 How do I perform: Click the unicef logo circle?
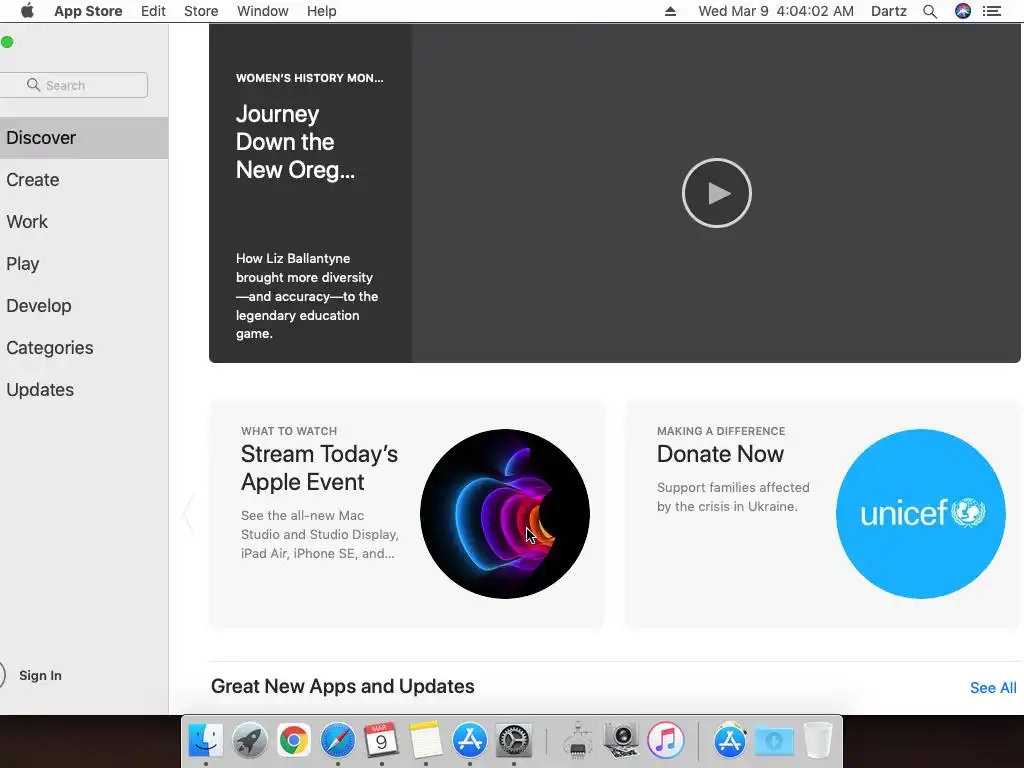(920, 513)
